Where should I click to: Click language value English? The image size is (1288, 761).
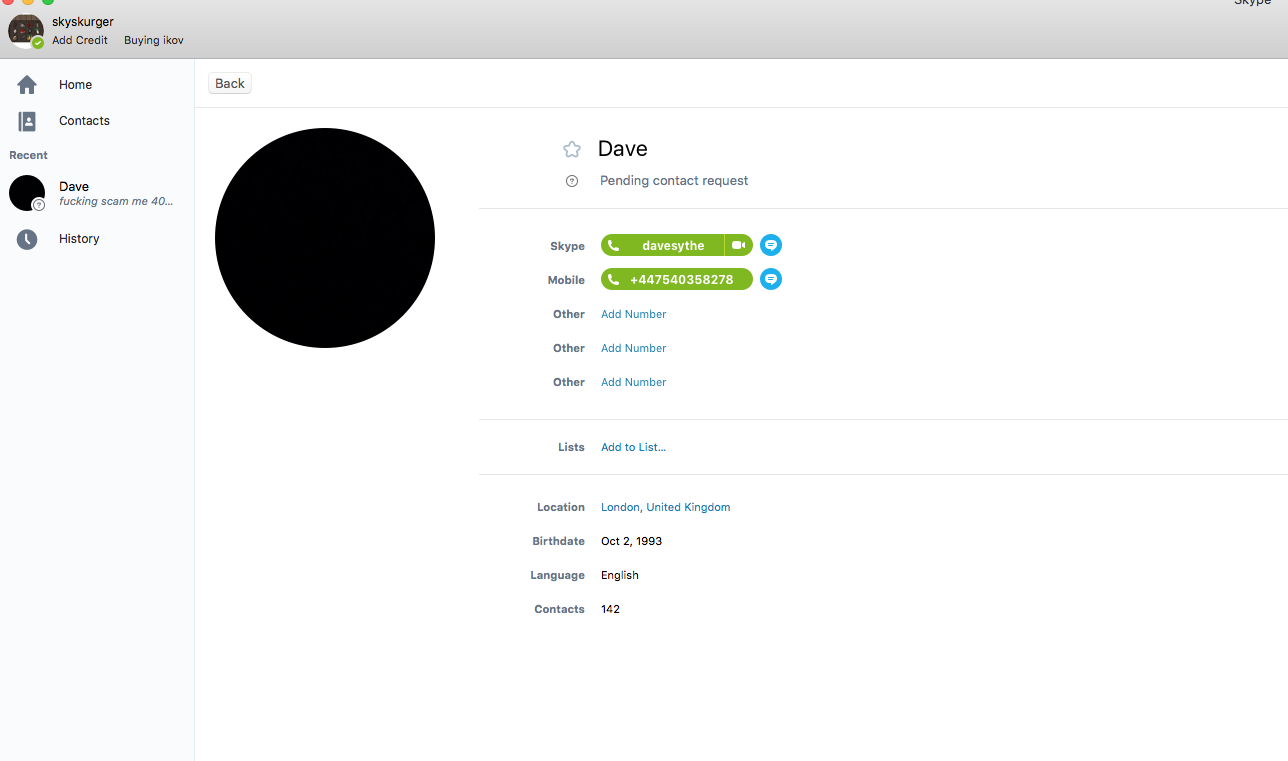pyautogui.click(x=620, y=575)
